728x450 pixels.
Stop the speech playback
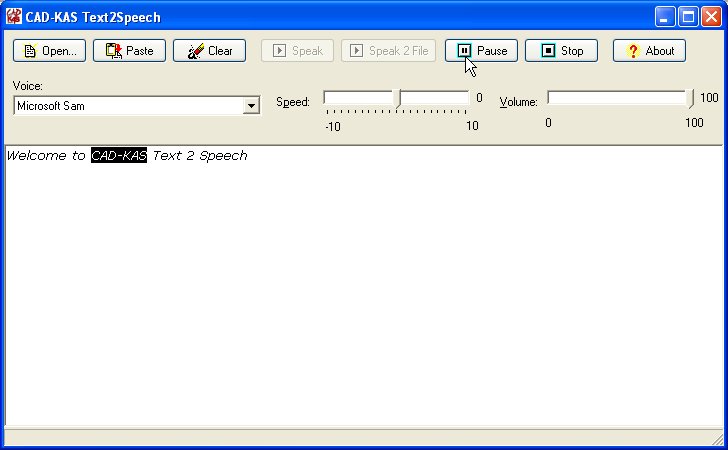click(x=561, y=51)
